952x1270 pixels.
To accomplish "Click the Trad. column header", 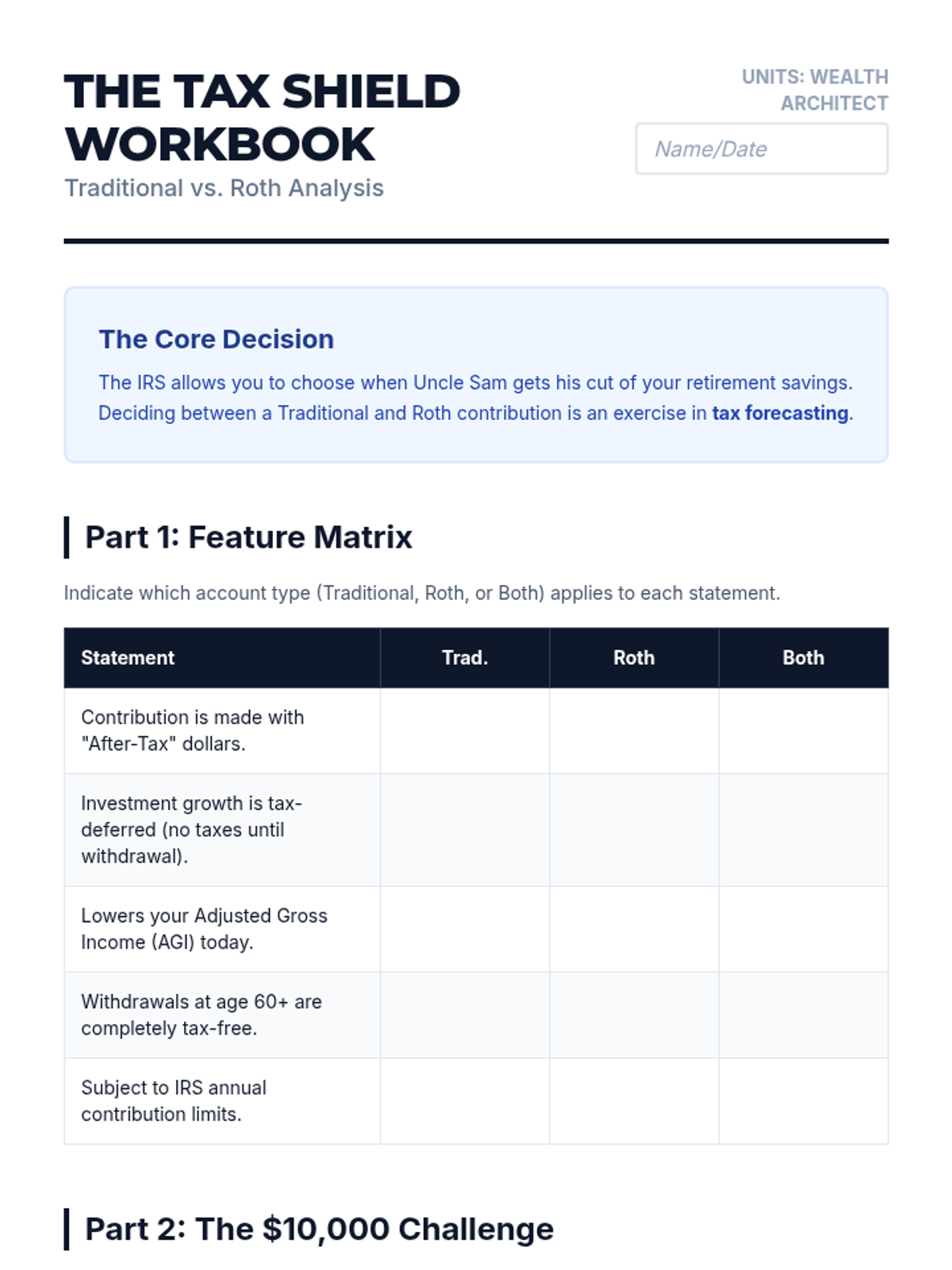I will click(465, 658).
